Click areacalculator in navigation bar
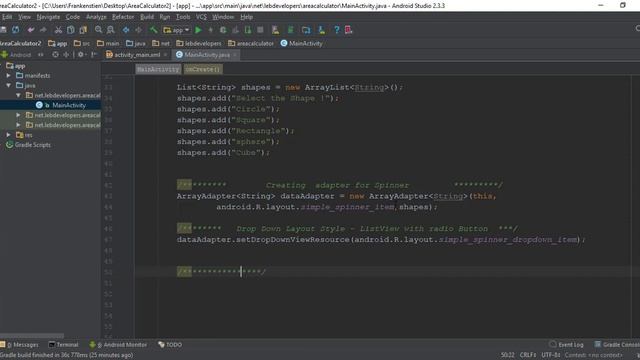This screenshot has width=640, height=360. [251, 43]
